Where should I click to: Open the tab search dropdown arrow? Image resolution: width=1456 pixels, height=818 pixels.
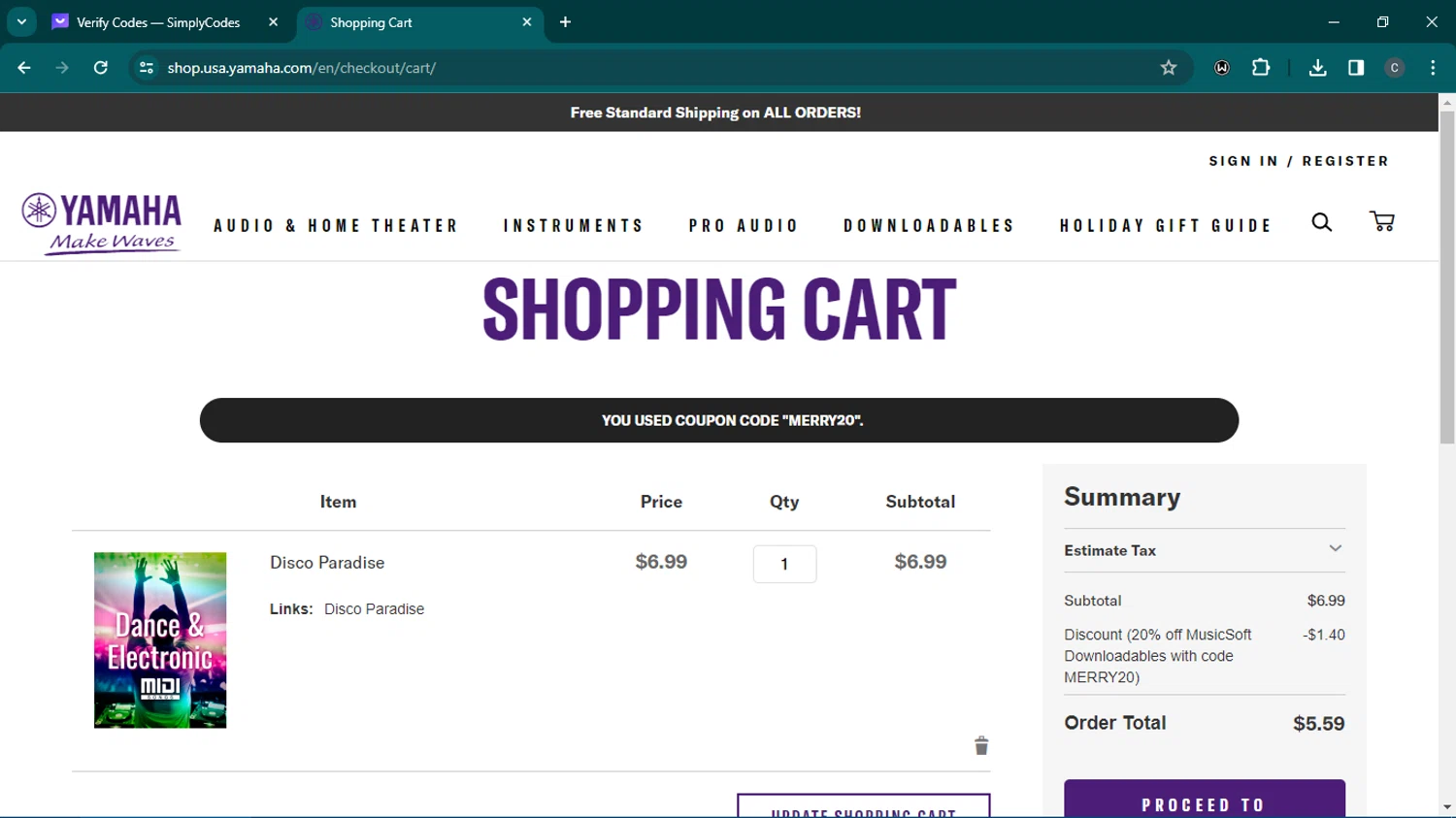(21, 21)
